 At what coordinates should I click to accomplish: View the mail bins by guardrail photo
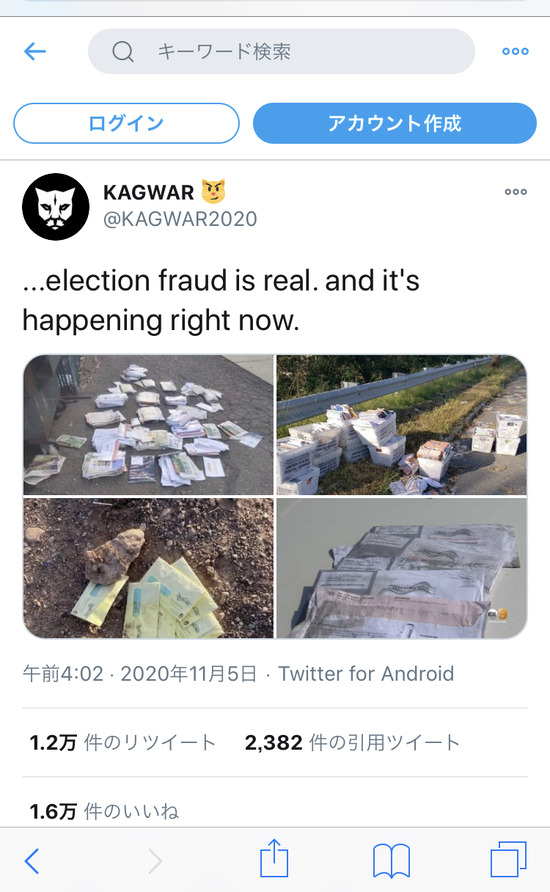pos(402,425)
